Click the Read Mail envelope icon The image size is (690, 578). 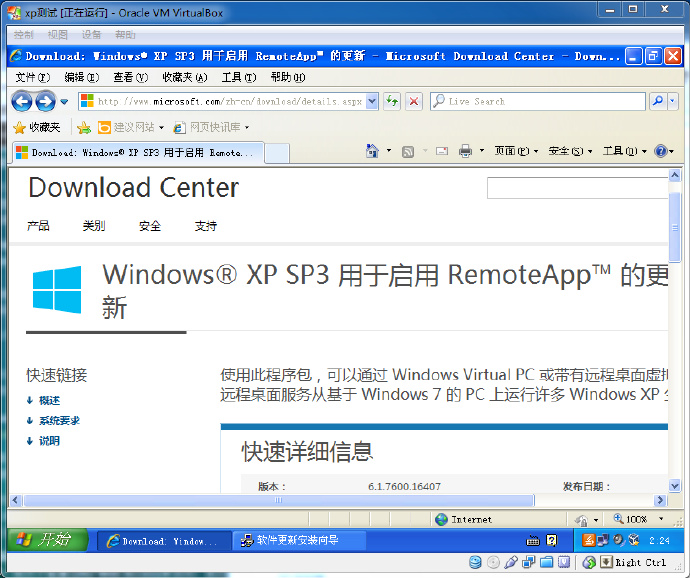tap(442, 151)
